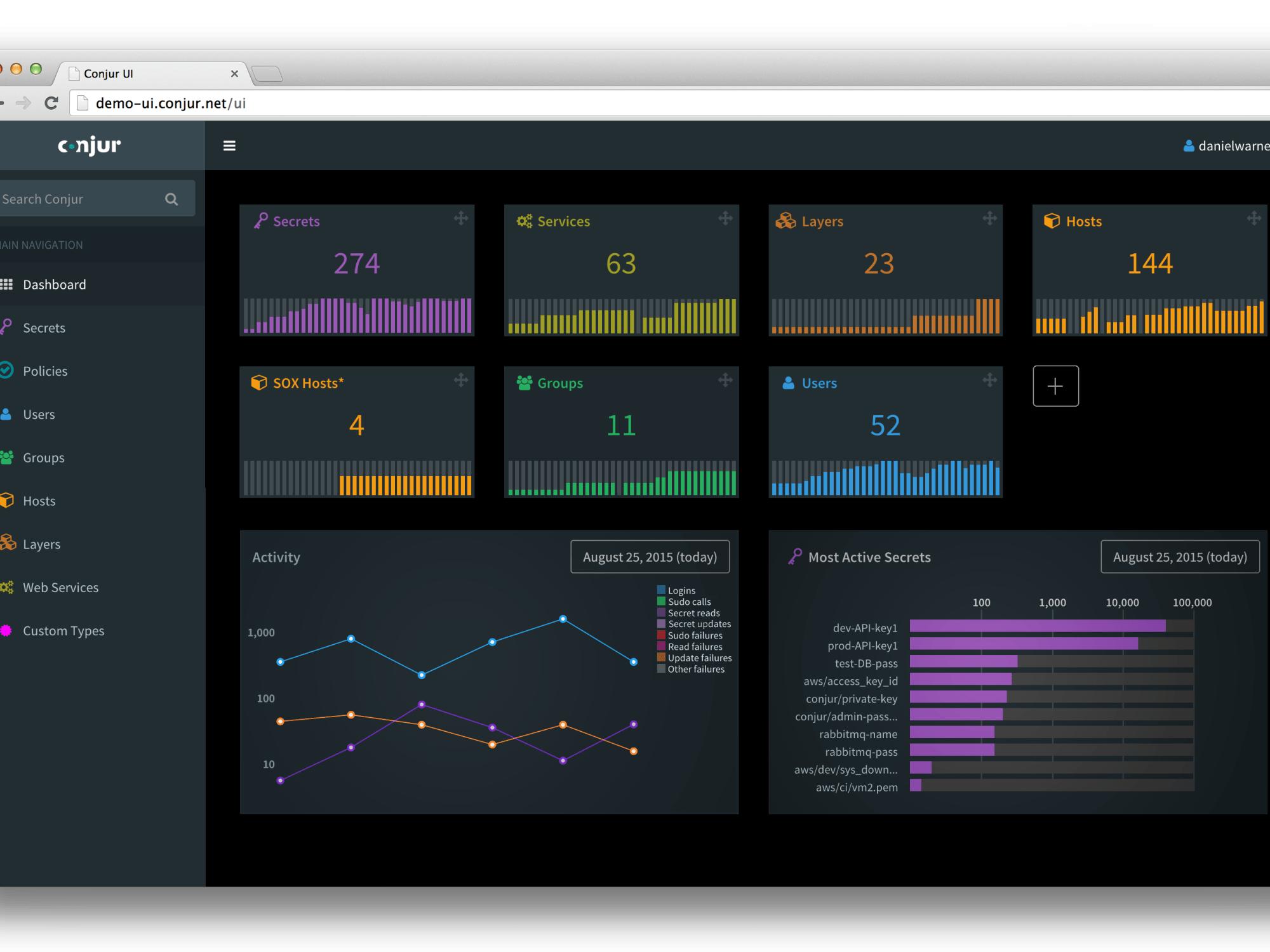
Task: Click the hamburger menu icon in header
Action: [x=229, y=146]
